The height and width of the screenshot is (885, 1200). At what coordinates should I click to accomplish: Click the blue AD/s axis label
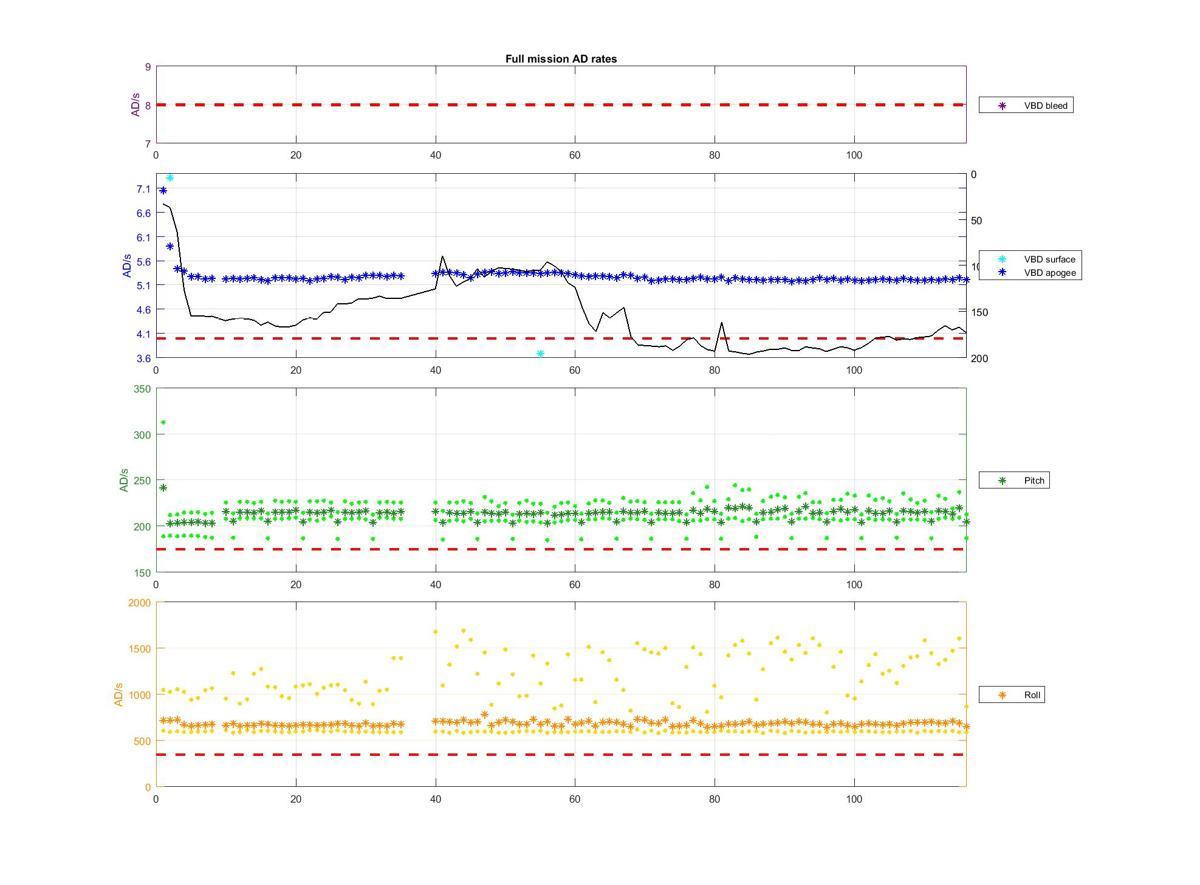pyautogui.click(x=126, y=266)
